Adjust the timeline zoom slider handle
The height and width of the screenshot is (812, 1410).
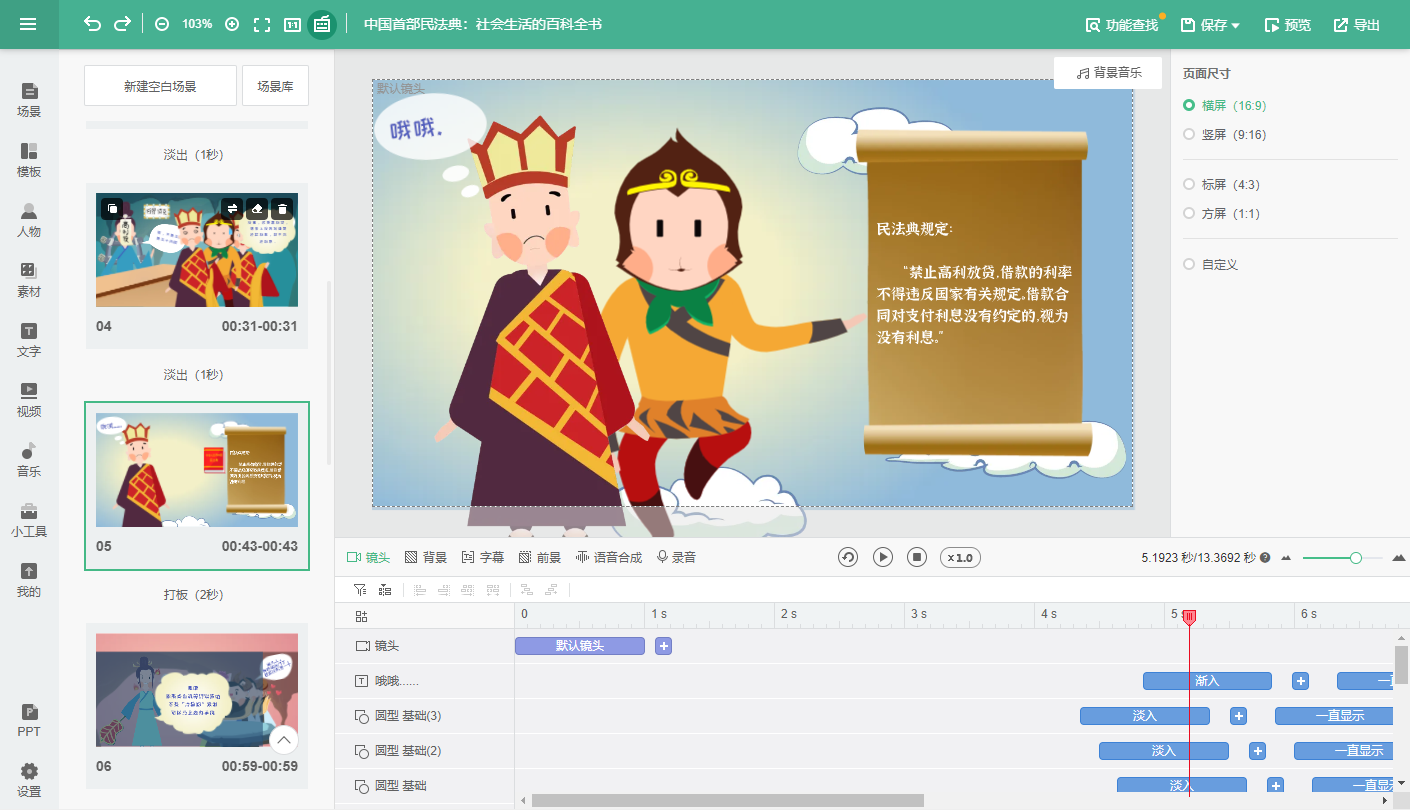(1356, 558)
